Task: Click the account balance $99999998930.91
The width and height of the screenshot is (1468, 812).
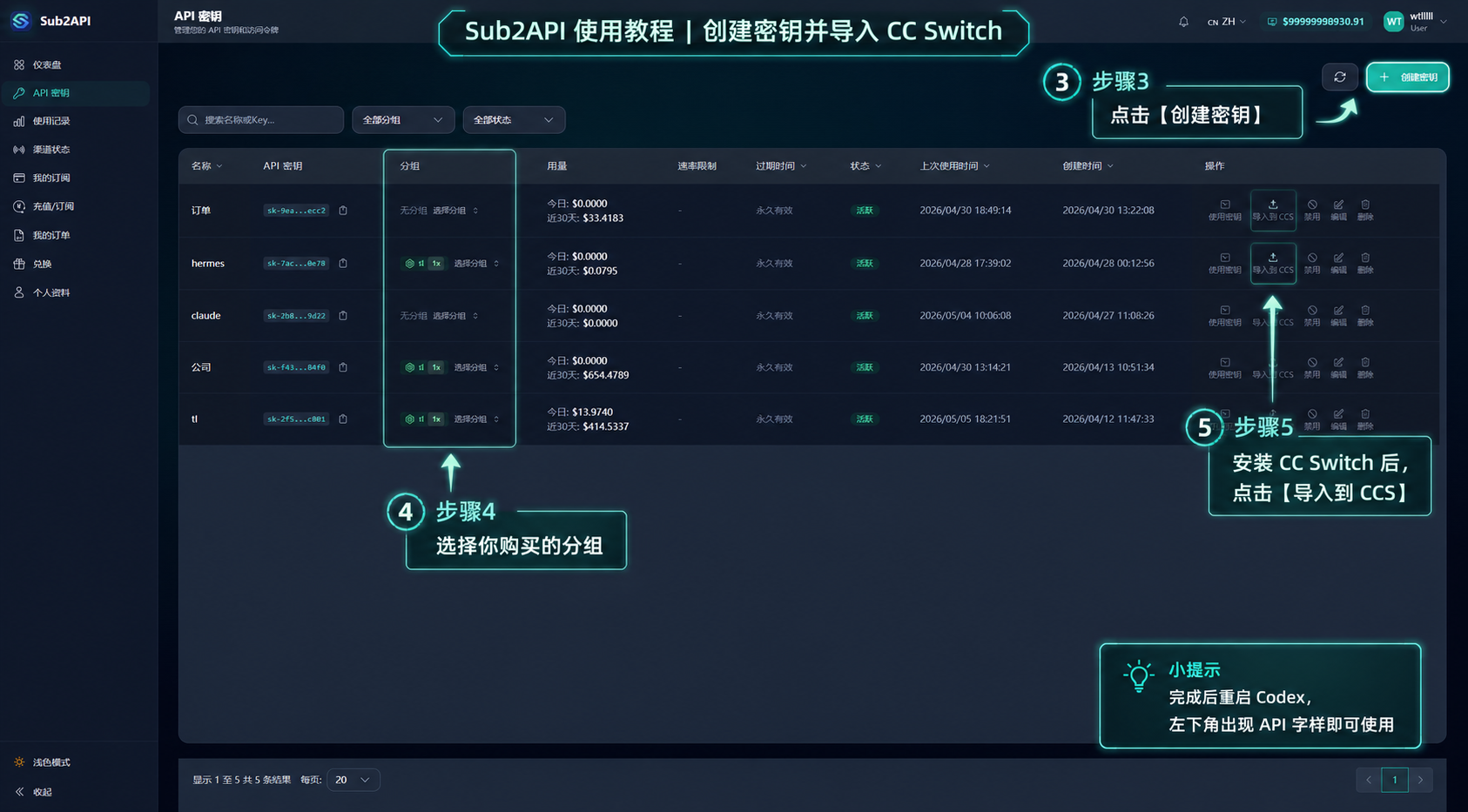Action: 1316,22
